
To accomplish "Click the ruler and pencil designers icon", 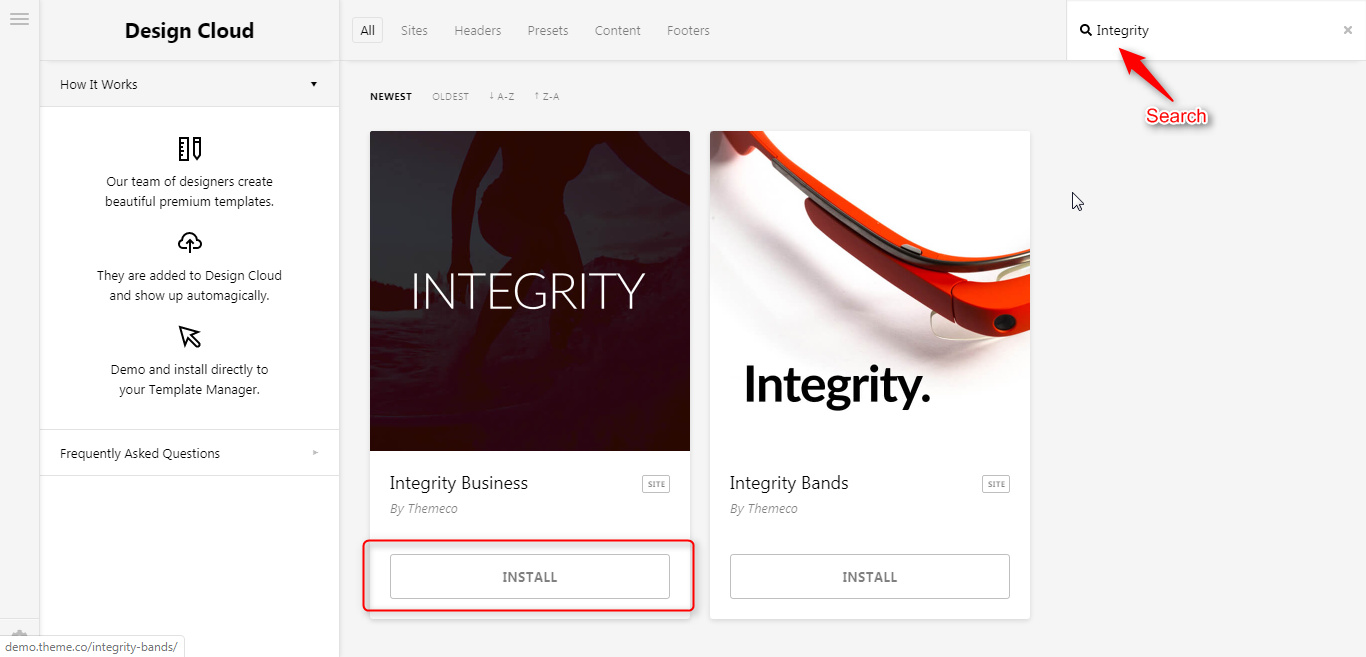I will tap(189, 149).
